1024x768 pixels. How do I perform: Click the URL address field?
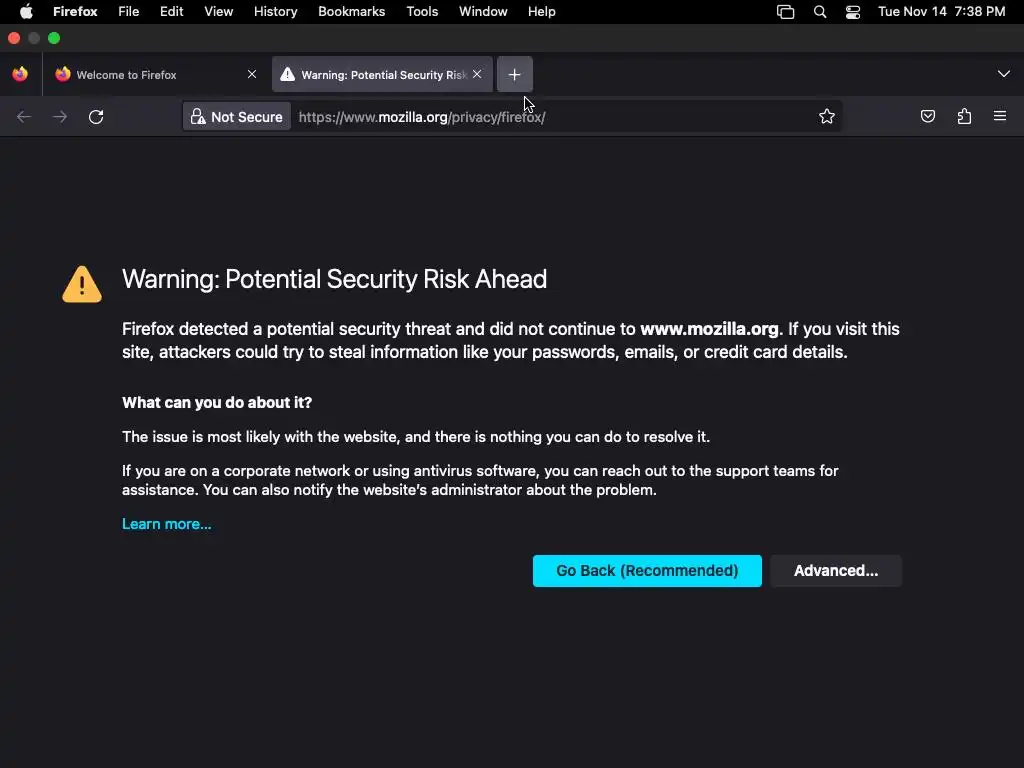(550, 117)
